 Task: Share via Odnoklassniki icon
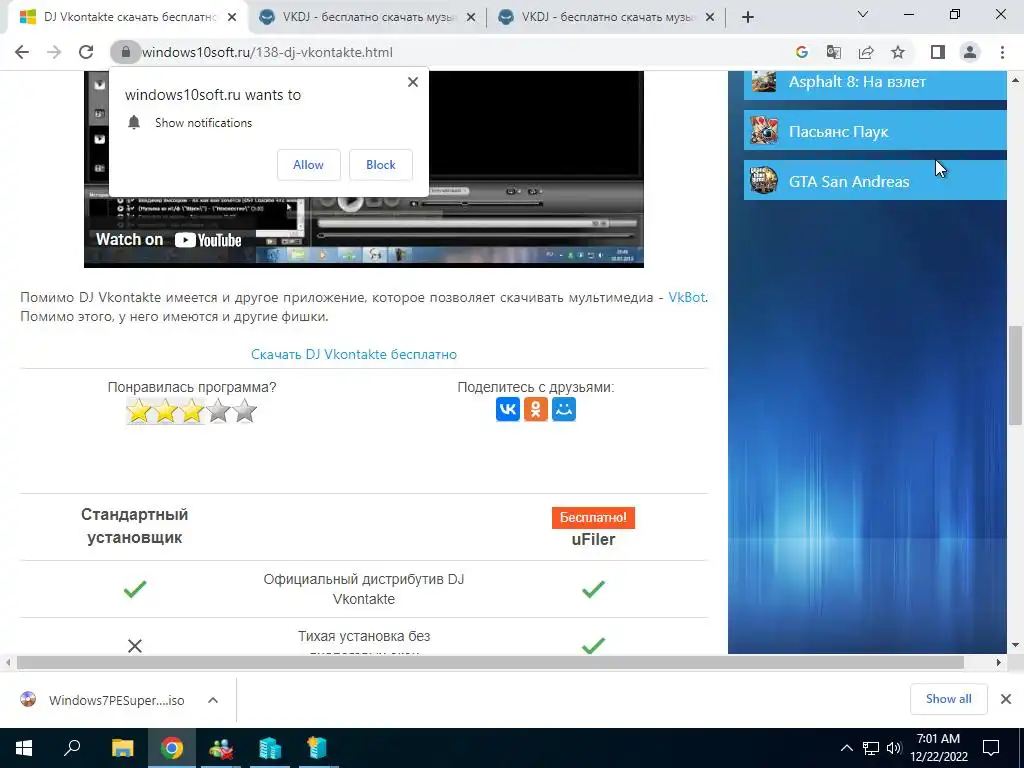pos(536,409)
